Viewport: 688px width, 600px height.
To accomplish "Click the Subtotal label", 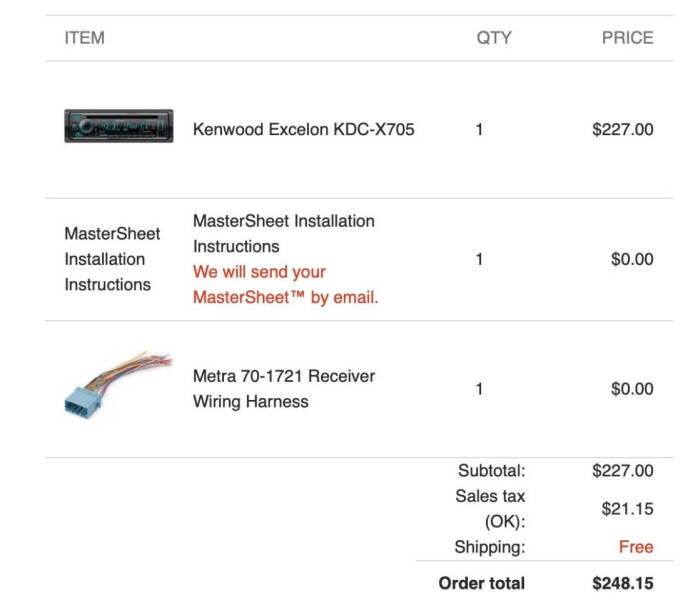I will click(491, 471).
